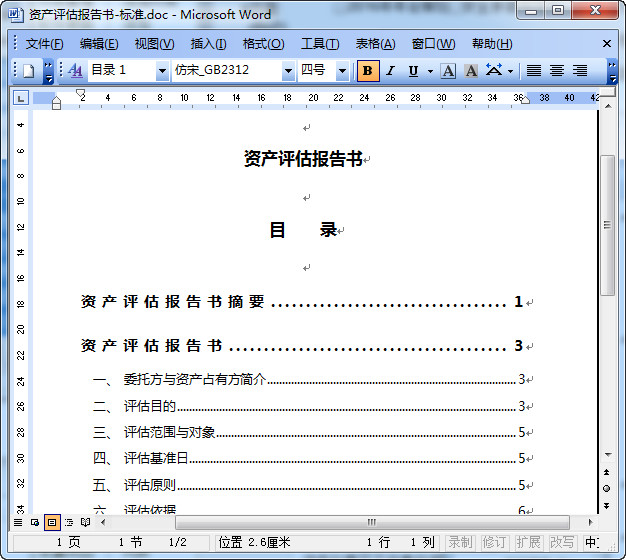Toggle 录制 macro recording in status bar
Image resolution: width=626 pixels, height=560 pixels.
(x=460, y=542)
